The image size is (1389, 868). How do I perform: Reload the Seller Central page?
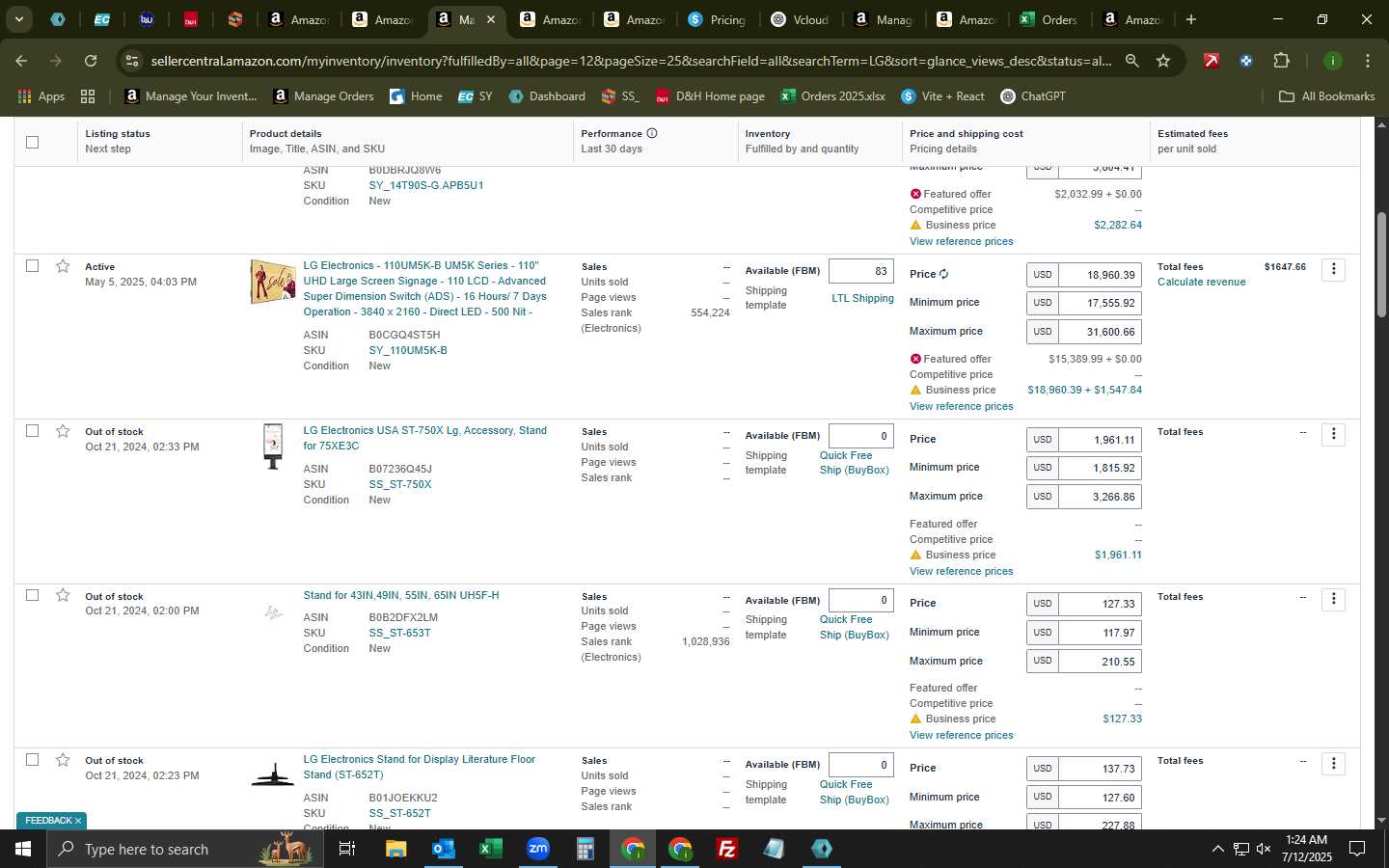91,61
